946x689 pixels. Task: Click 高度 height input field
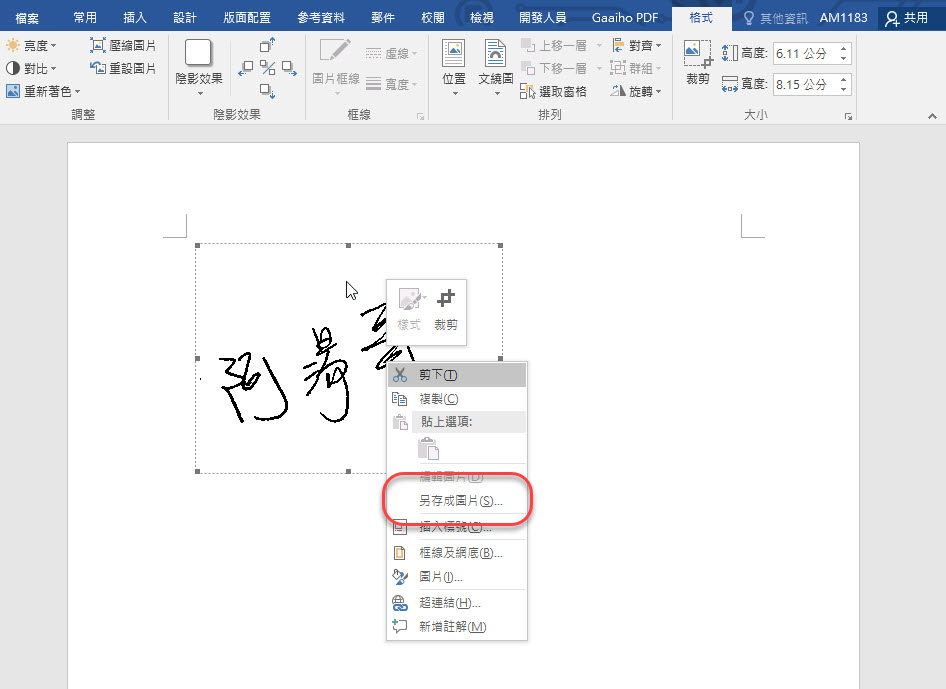[805, 53]
